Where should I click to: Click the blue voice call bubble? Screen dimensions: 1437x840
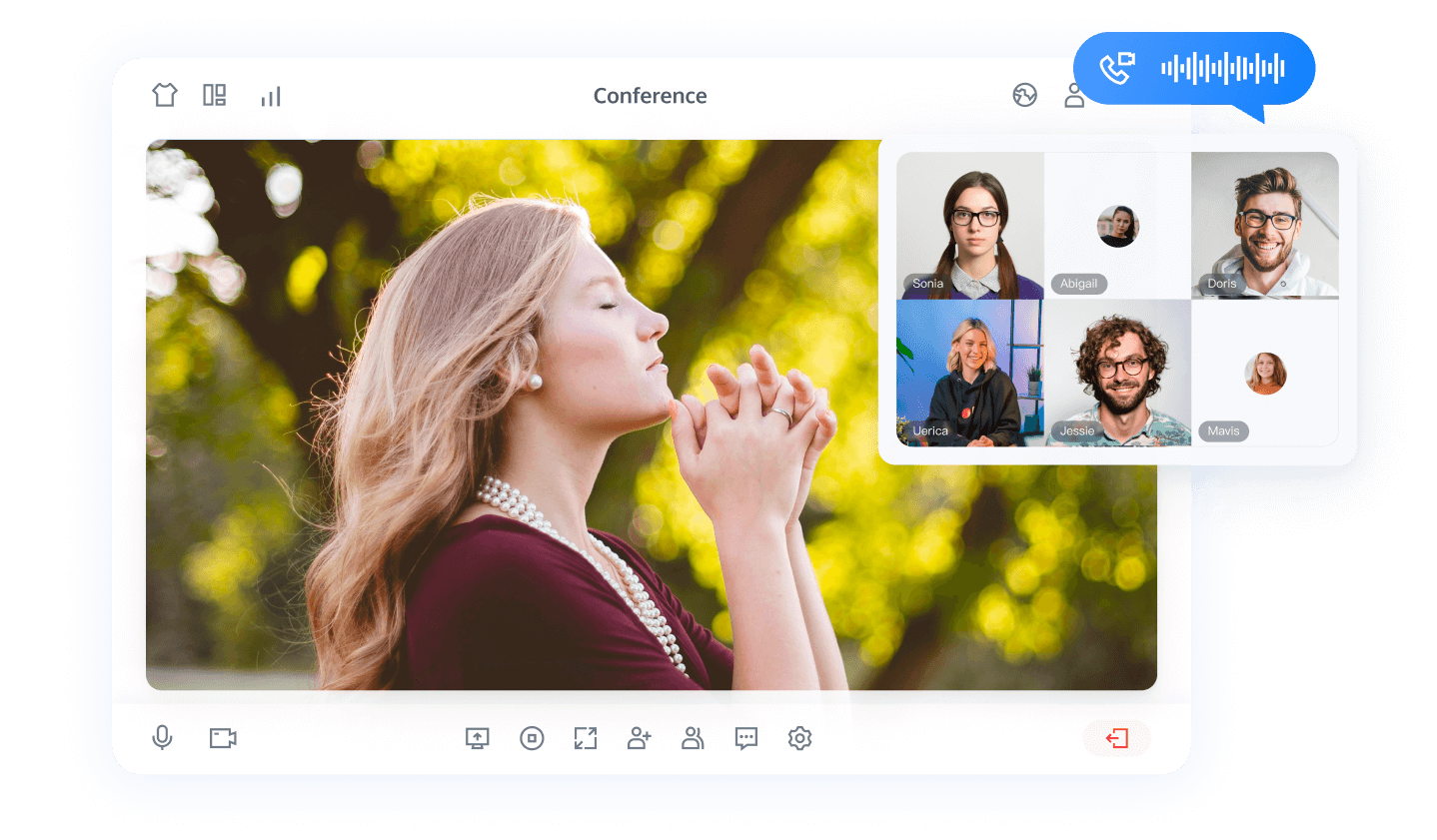[x=1194, y=68]
